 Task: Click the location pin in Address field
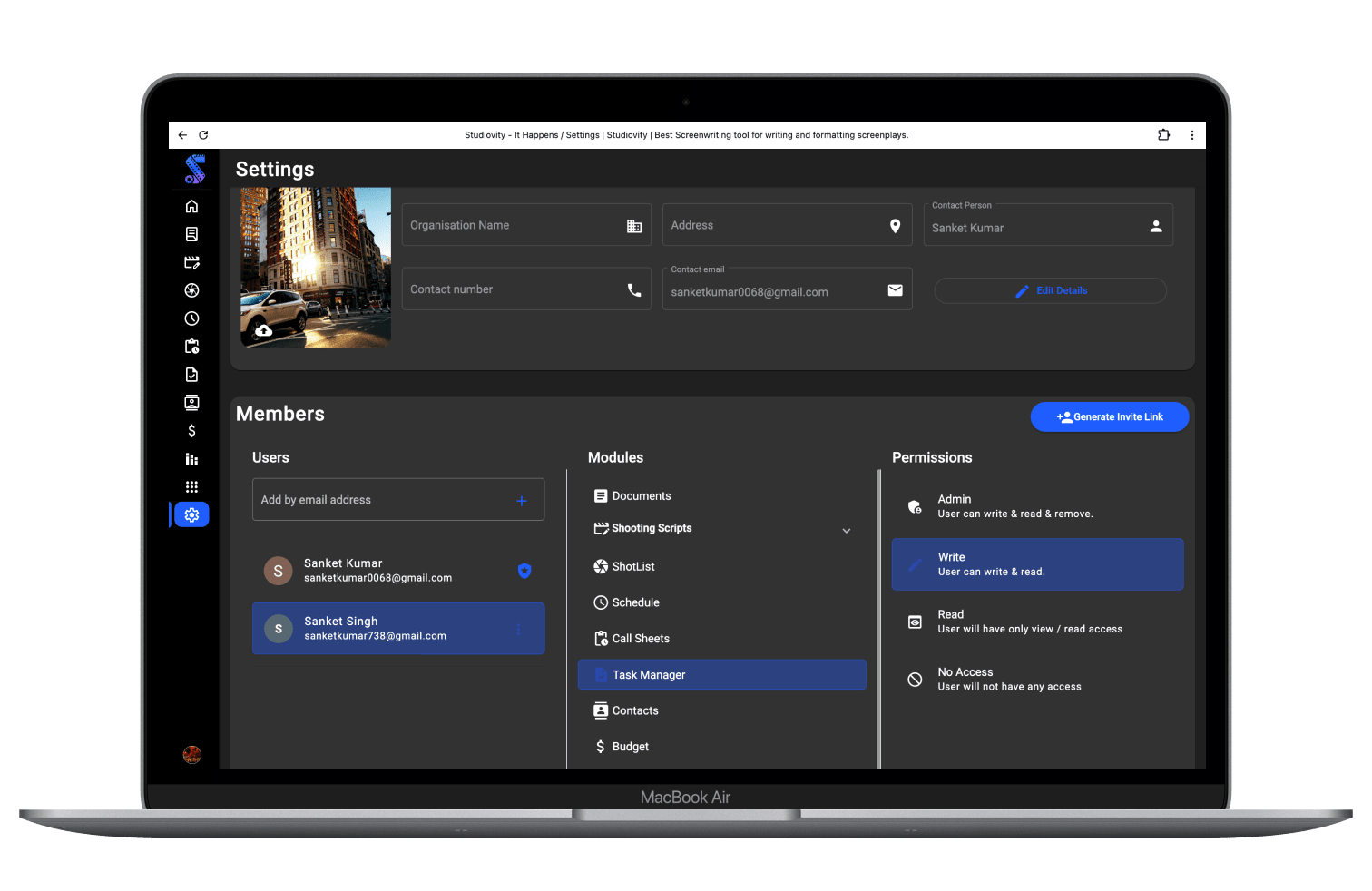click(895, 226)
